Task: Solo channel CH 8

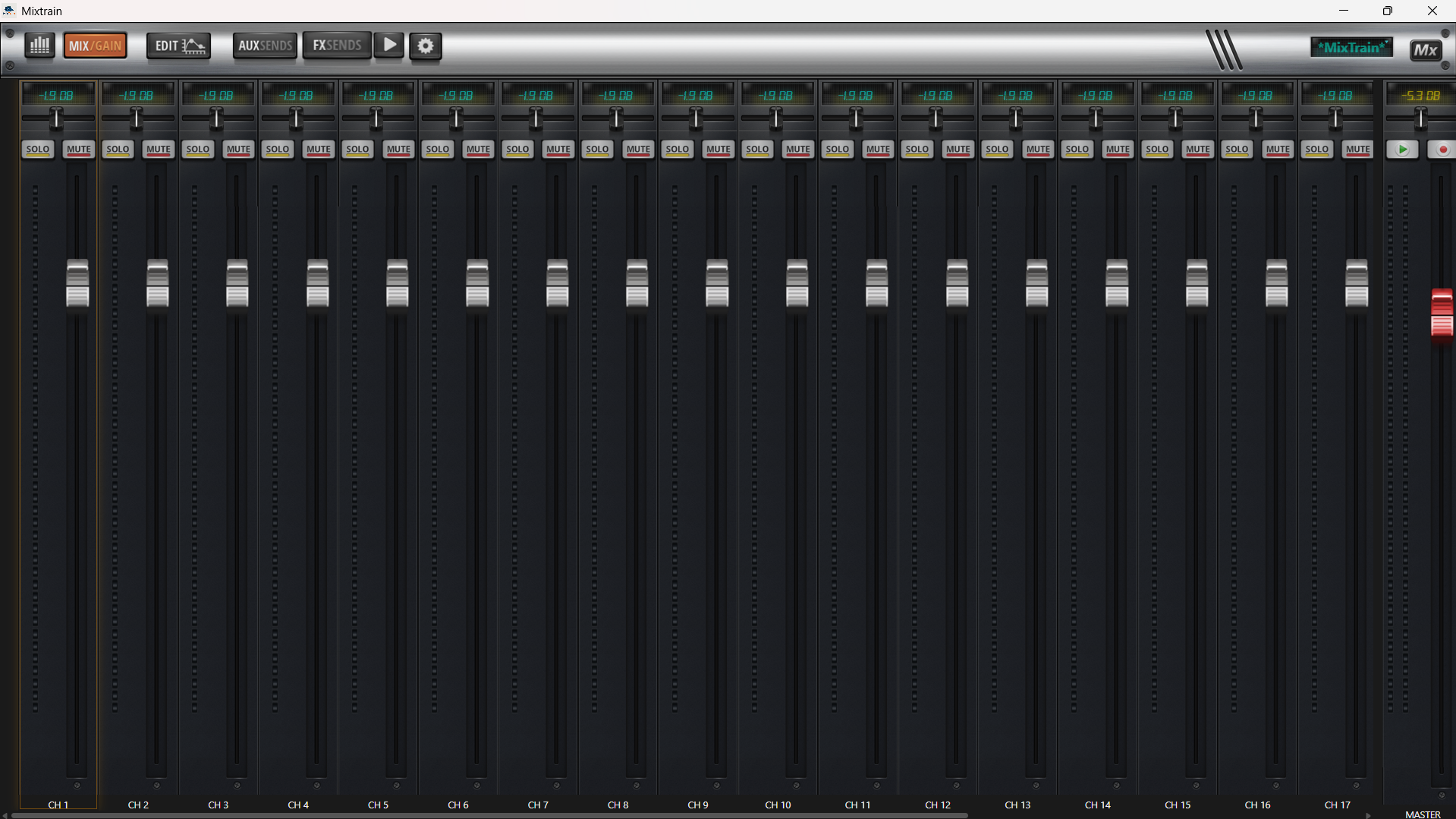Action: tap(597, 150)
